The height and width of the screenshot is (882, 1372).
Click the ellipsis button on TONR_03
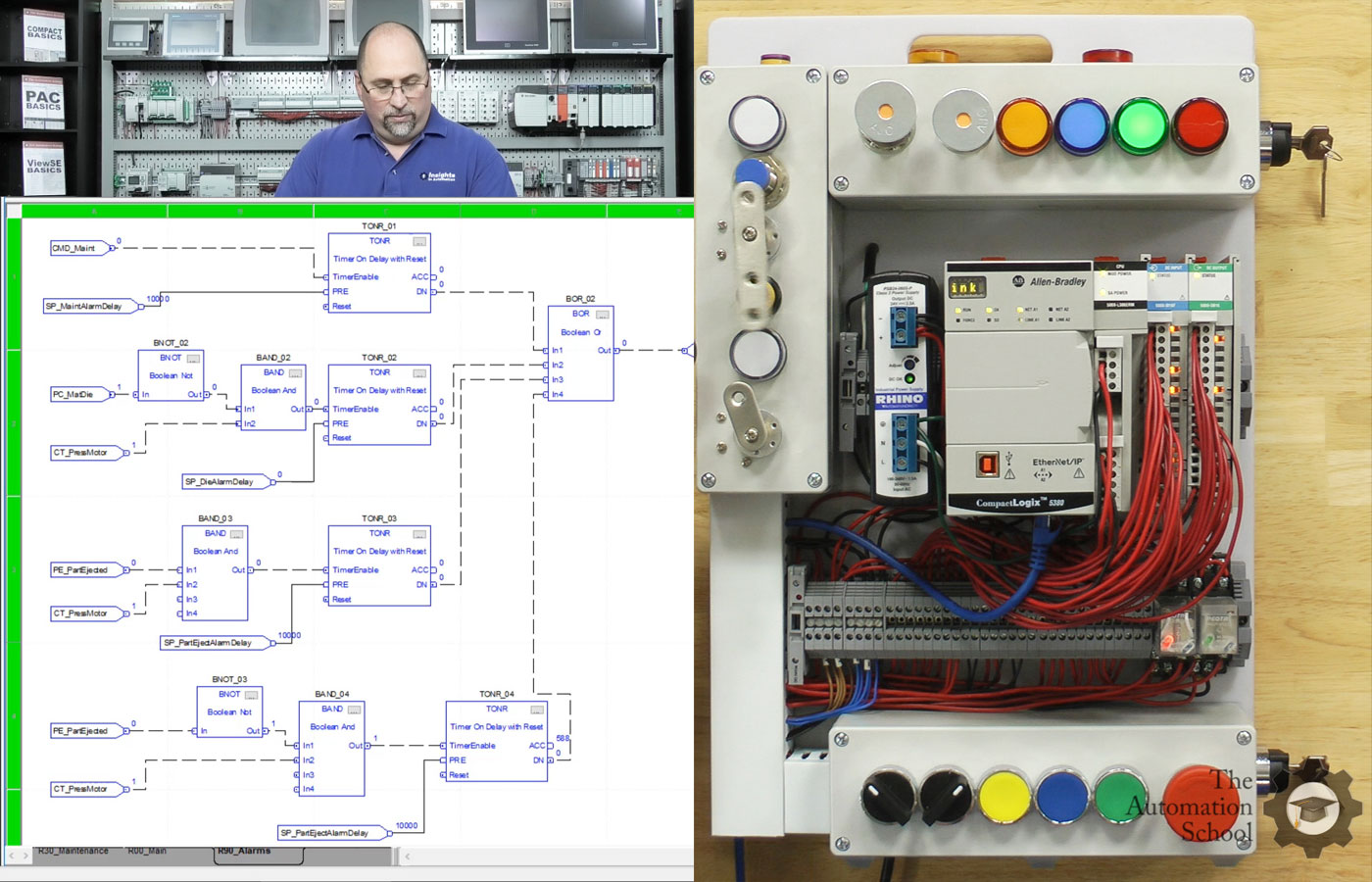coord(419,534)
